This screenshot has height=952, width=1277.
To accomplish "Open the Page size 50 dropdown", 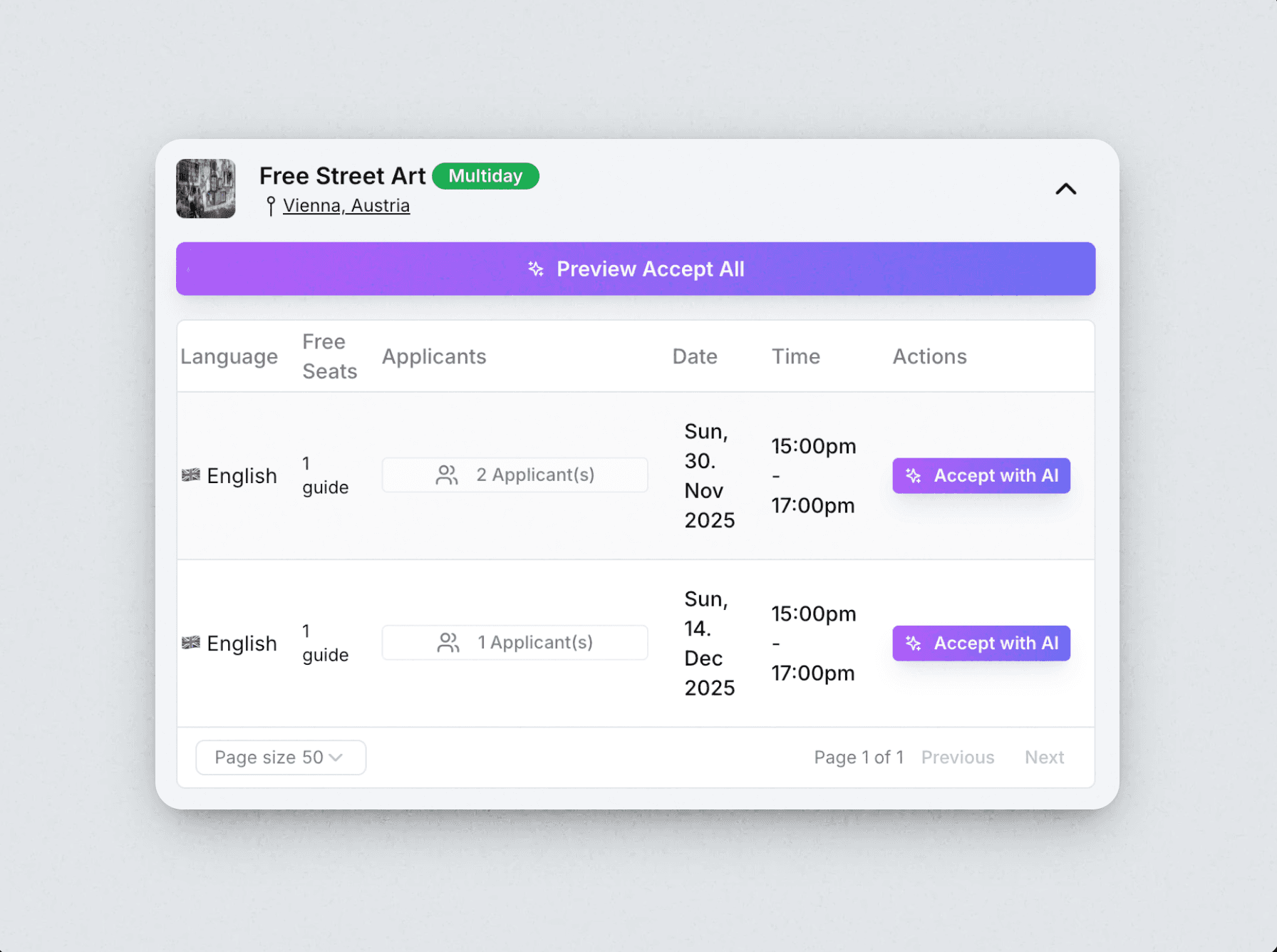I will 281,757.
